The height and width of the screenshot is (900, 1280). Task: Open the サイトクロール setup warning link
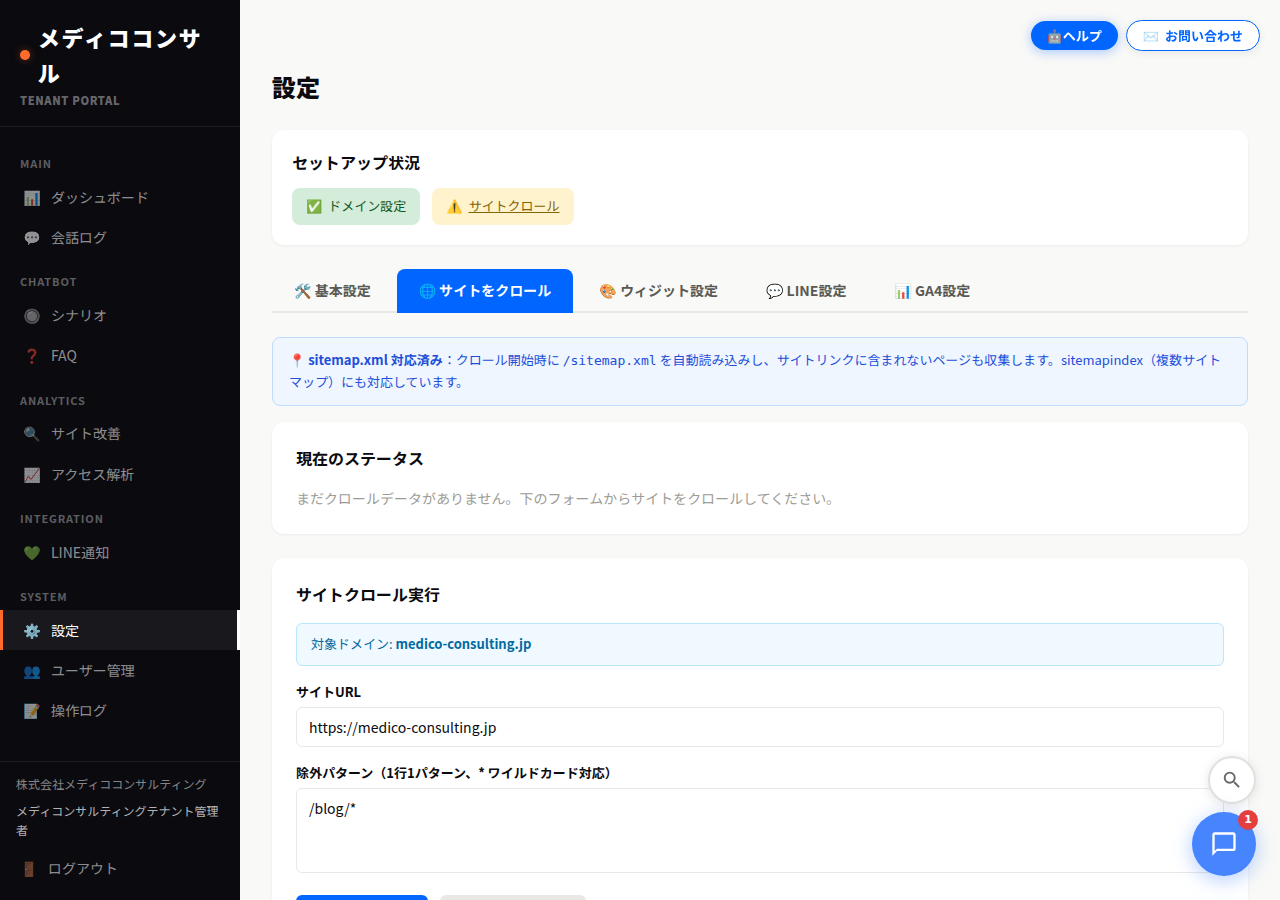pos(511,206)
